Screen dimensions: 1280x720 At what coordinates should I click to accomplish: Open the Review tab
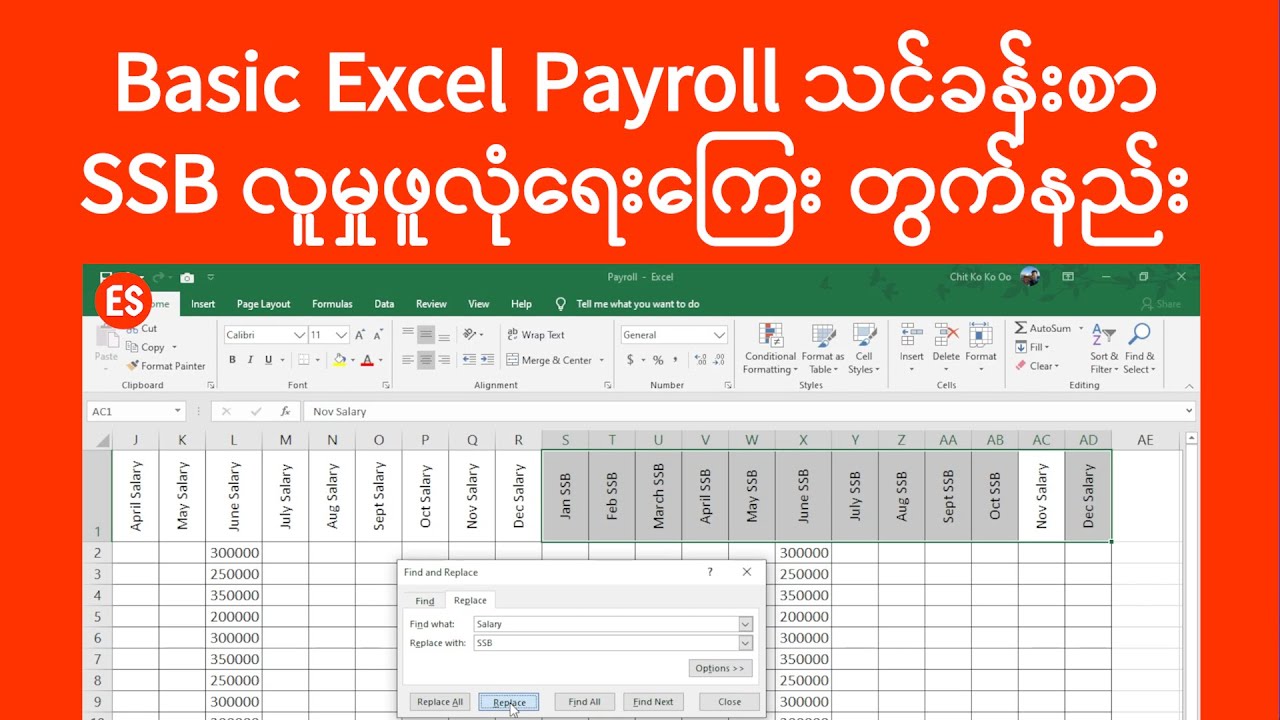[431, 304]
